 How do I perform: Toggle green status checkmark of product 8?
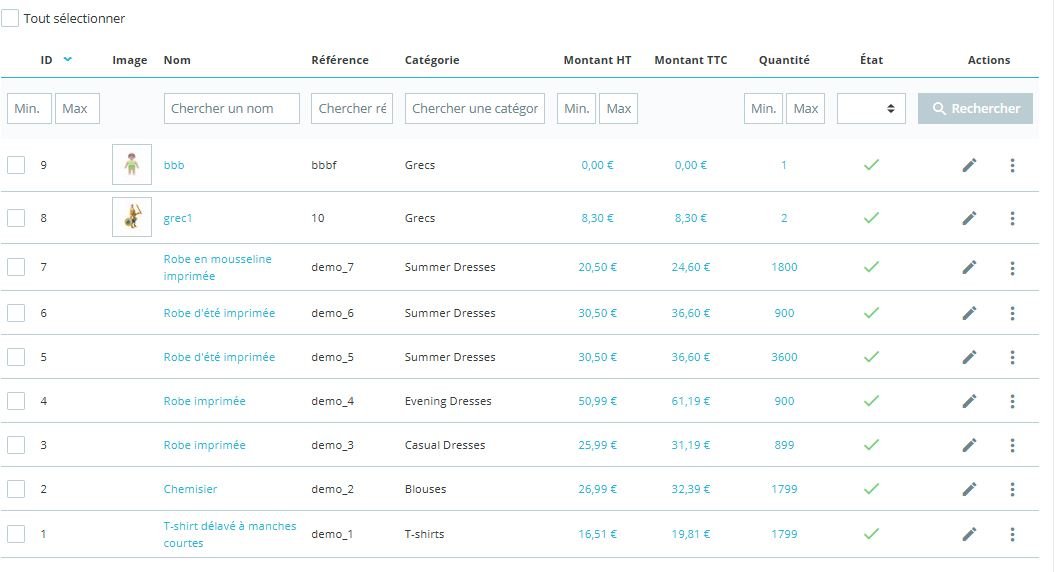coord(871,218)
